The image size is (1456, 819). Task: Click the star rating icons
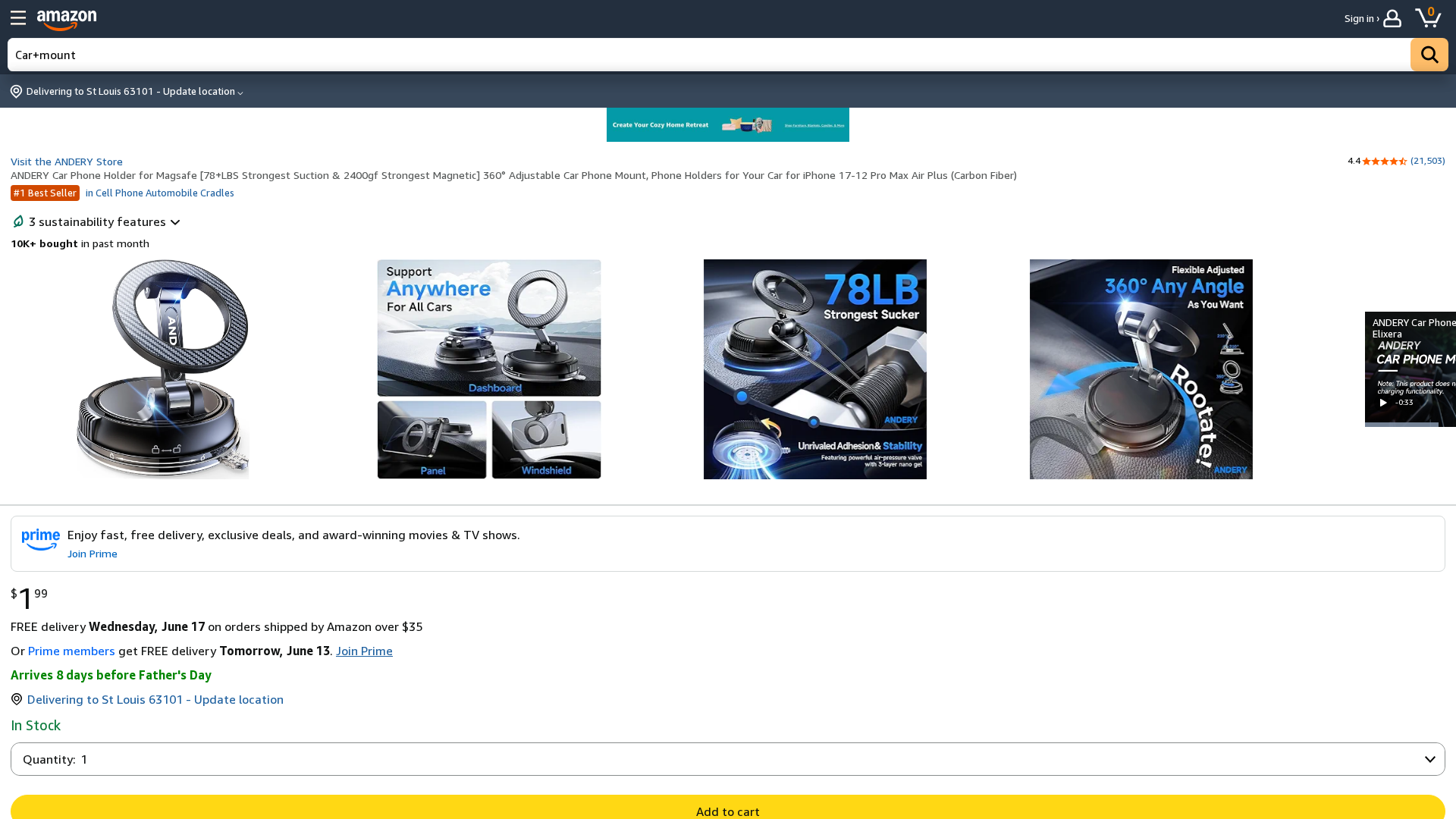[x=1385, y=161]
